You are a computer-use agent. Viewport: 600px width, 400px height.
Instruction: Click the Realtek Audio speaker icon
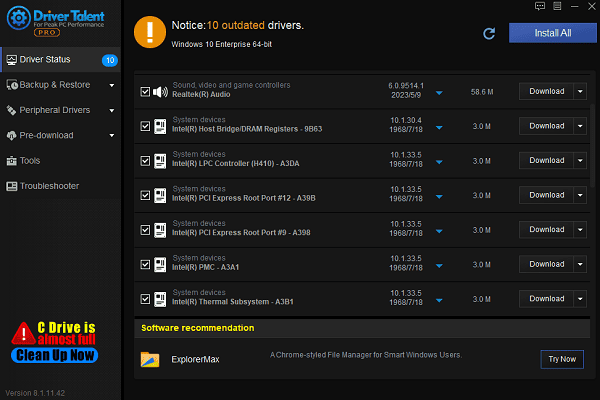coord(160,92)
